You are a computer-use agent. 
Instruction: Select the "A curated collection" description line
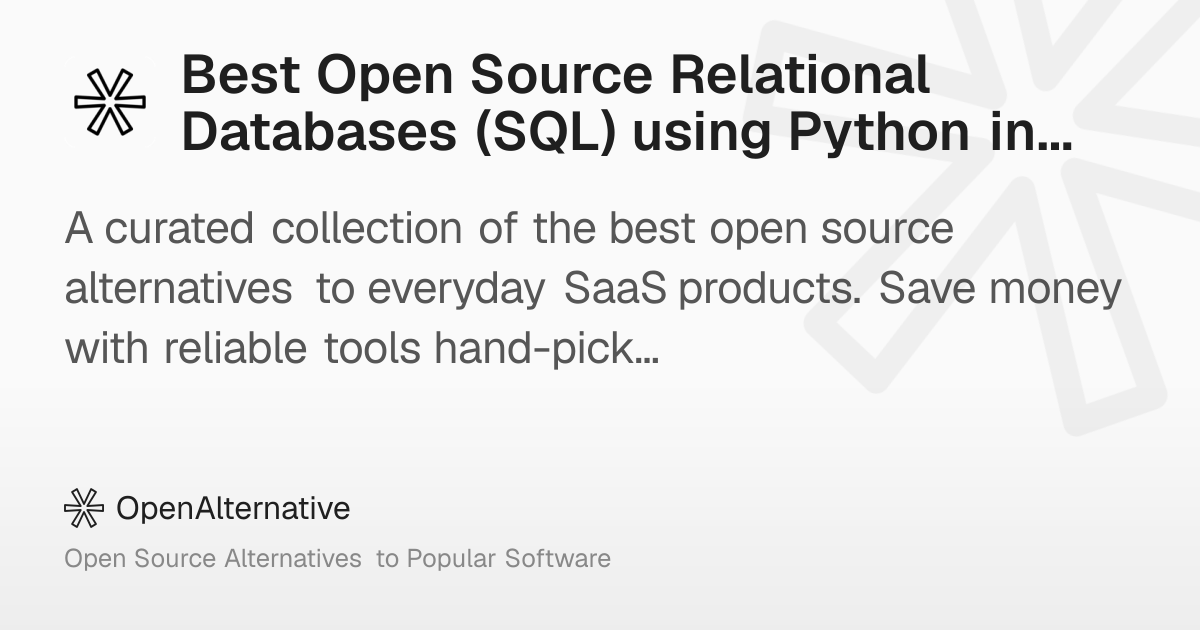pyautogui.click(x=510, y=229)
